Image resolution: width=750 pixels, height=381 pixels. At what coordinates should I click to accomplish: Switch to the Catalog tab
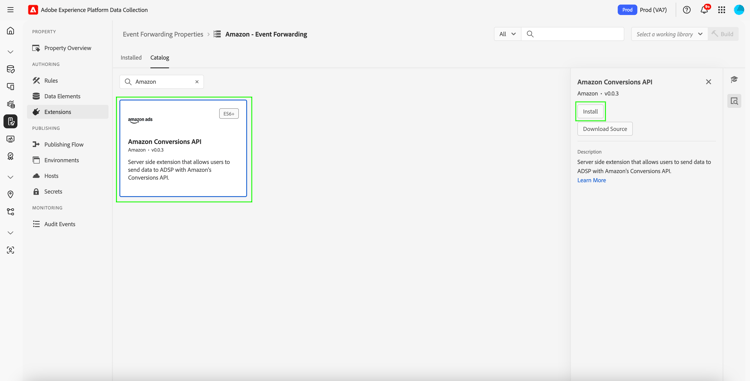(160, 57)
